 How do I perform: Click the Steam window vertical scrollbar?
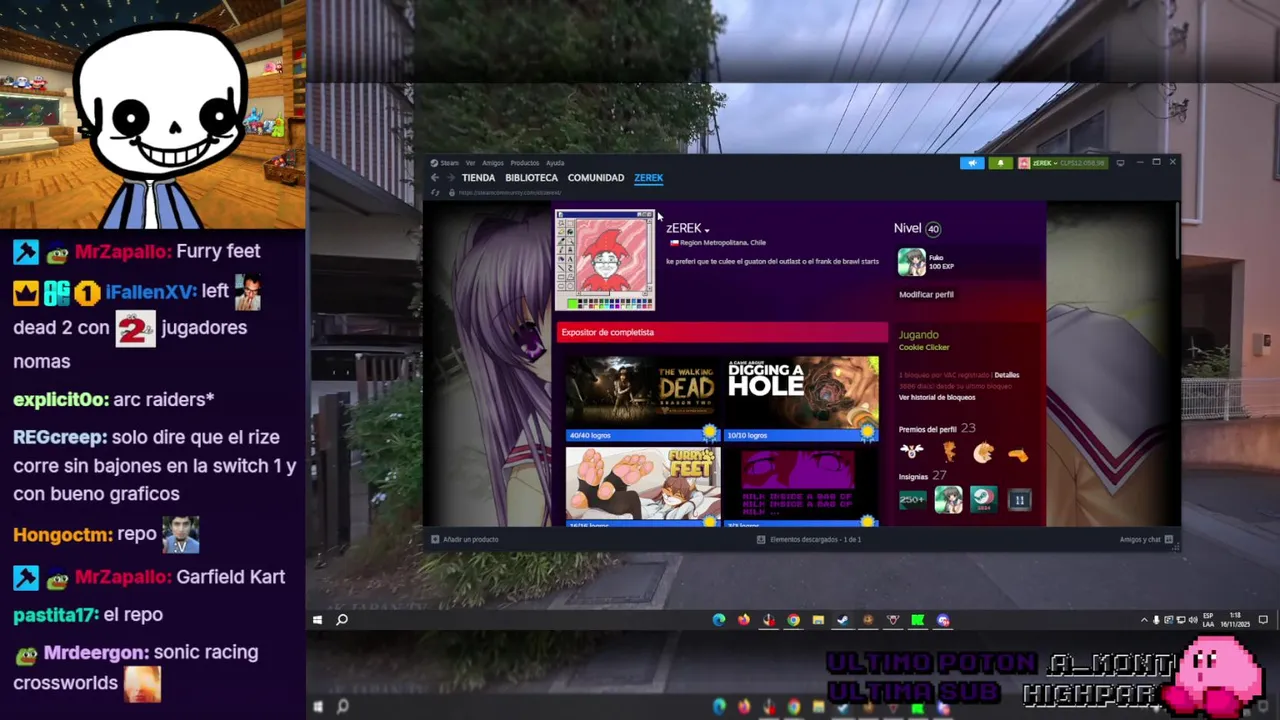pos(1176,230)
